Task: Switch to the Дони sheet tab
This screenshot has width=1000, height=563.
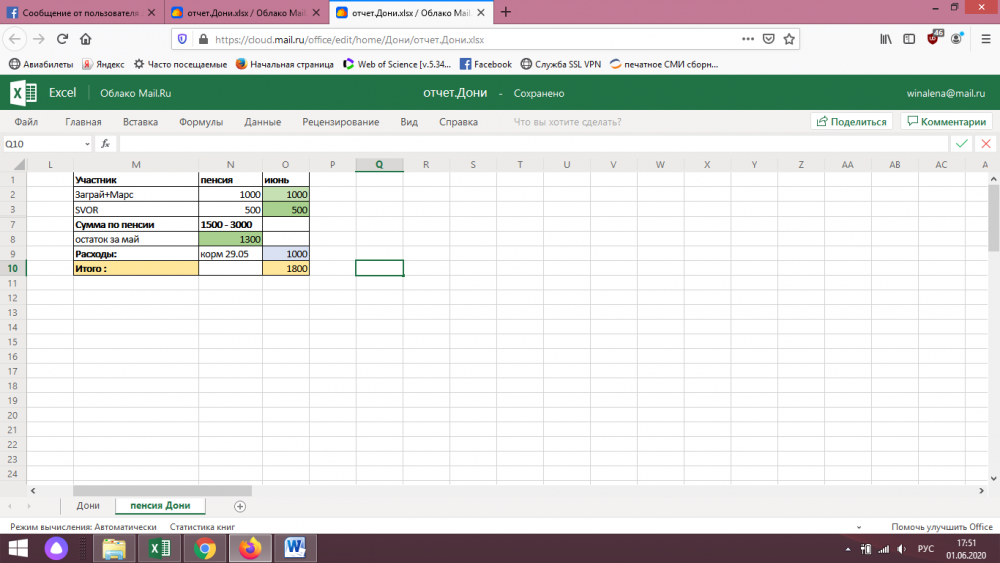Action: 88,506
